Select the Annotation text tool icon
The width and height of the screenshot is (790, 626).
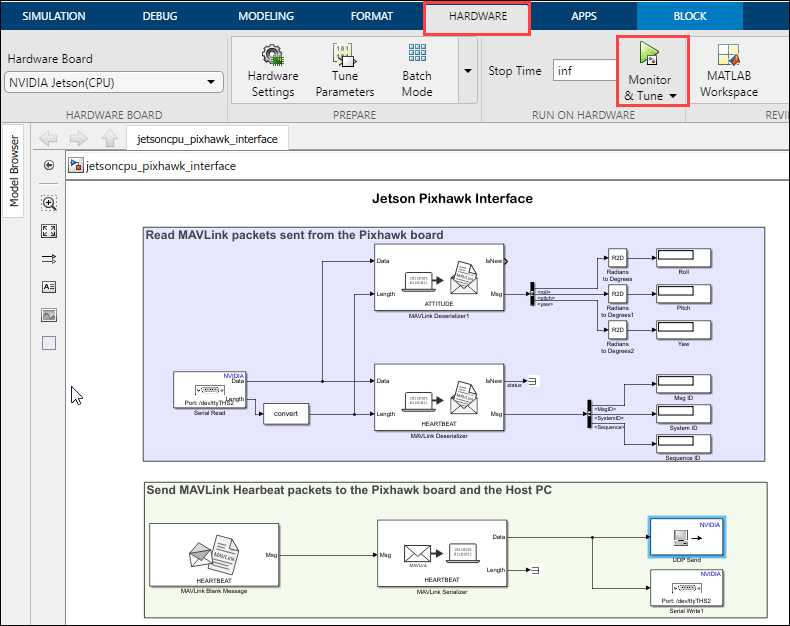49,287
